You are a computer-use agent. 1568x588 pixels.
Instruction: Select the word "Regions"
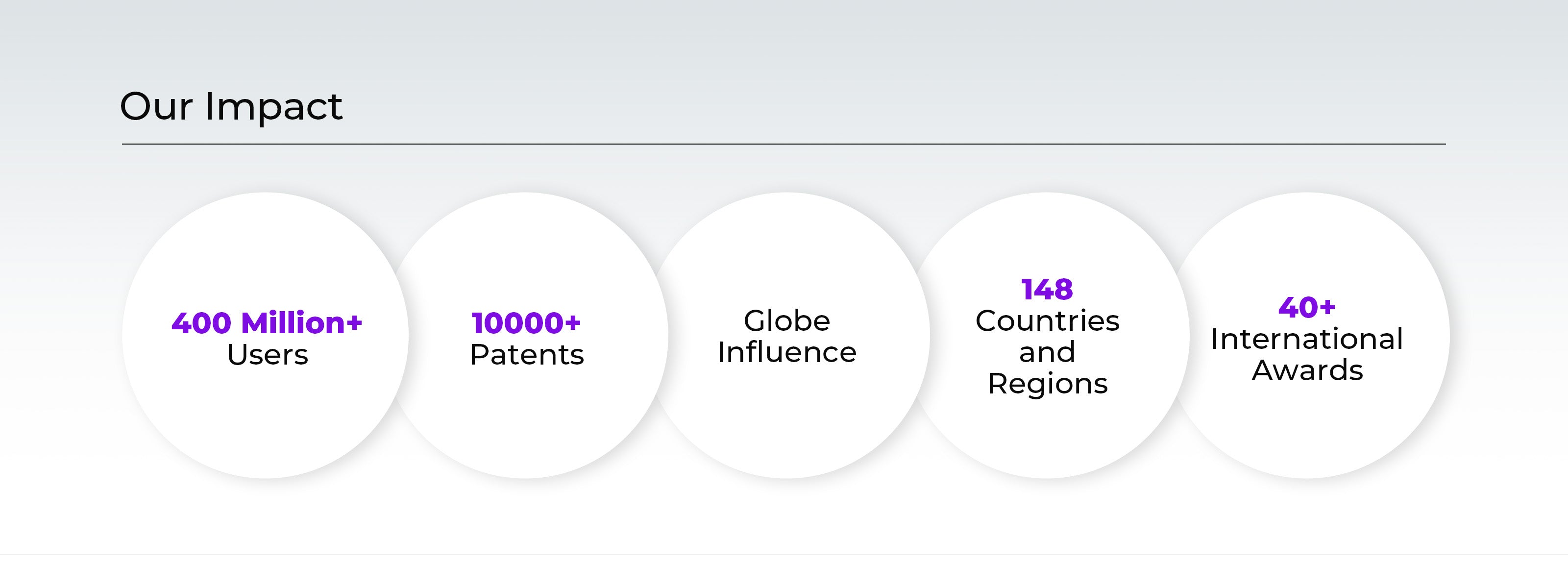click(1047, 384)
